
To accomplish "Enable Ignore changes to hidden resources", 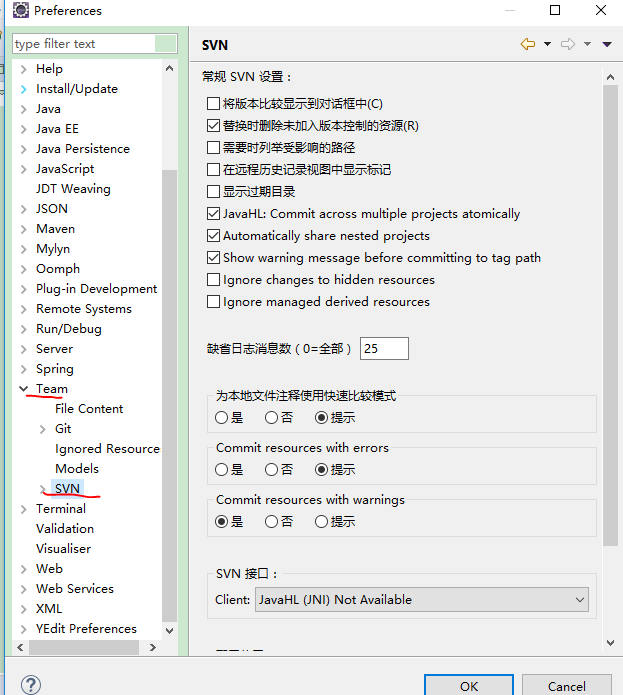I will (x=213, y=280).
